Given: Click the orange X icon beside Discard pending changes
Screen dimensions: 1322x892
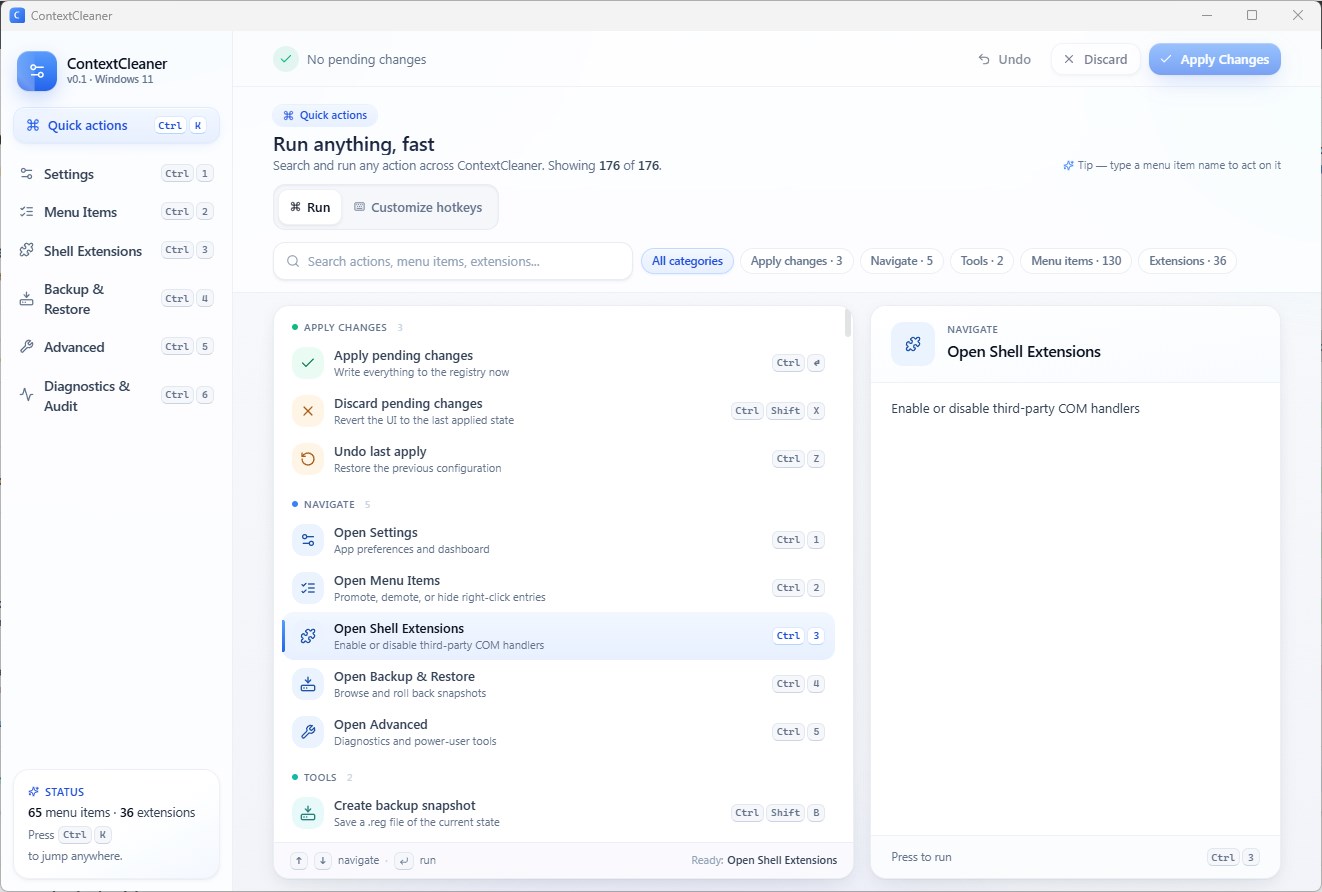Looking at the screenshot, I should click(x=308, y=411).
